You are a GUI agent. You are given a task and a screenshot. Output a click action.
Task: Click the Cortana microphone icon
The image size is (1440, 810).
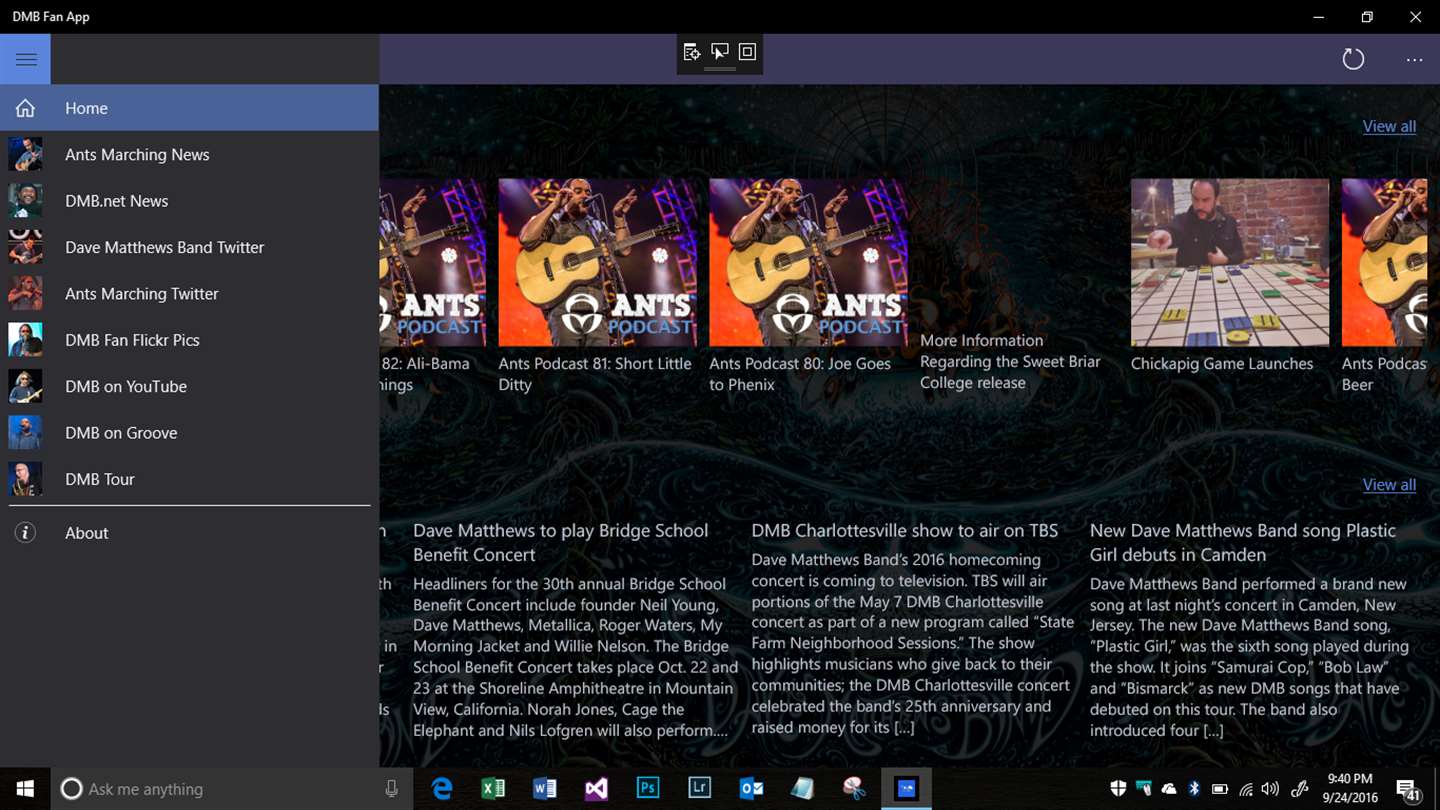pyautogui.click(x=391, y=789)
